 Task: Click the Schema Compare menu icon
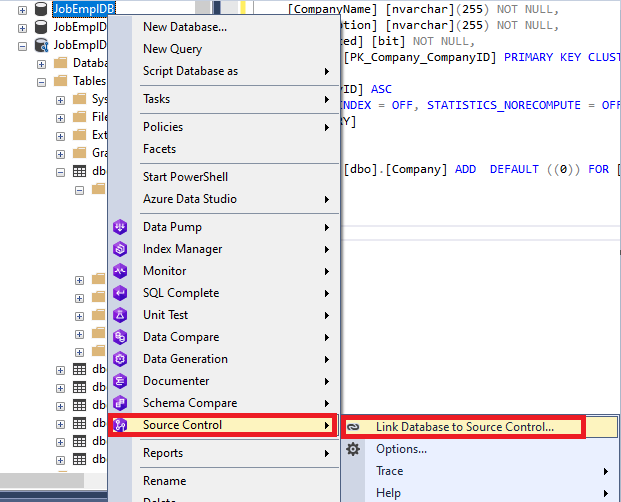[120, 403]
